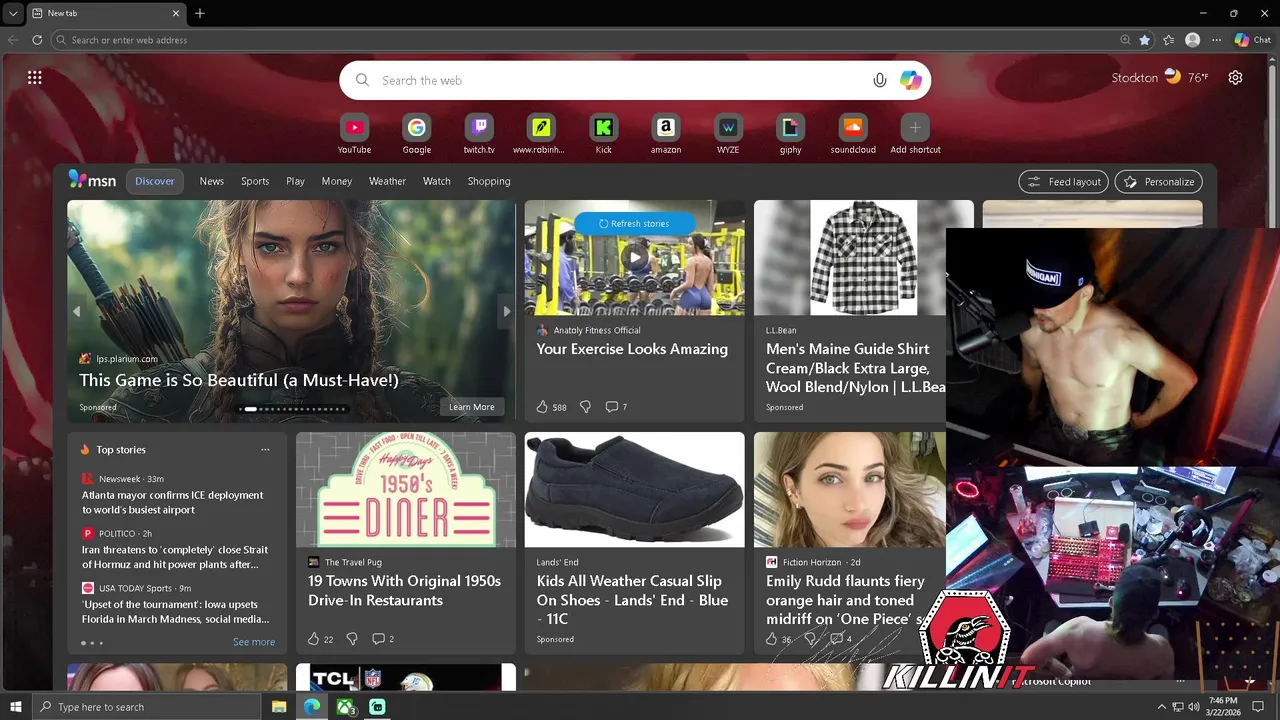Click the Personalize button
1280x720 pixels.
1158,182
